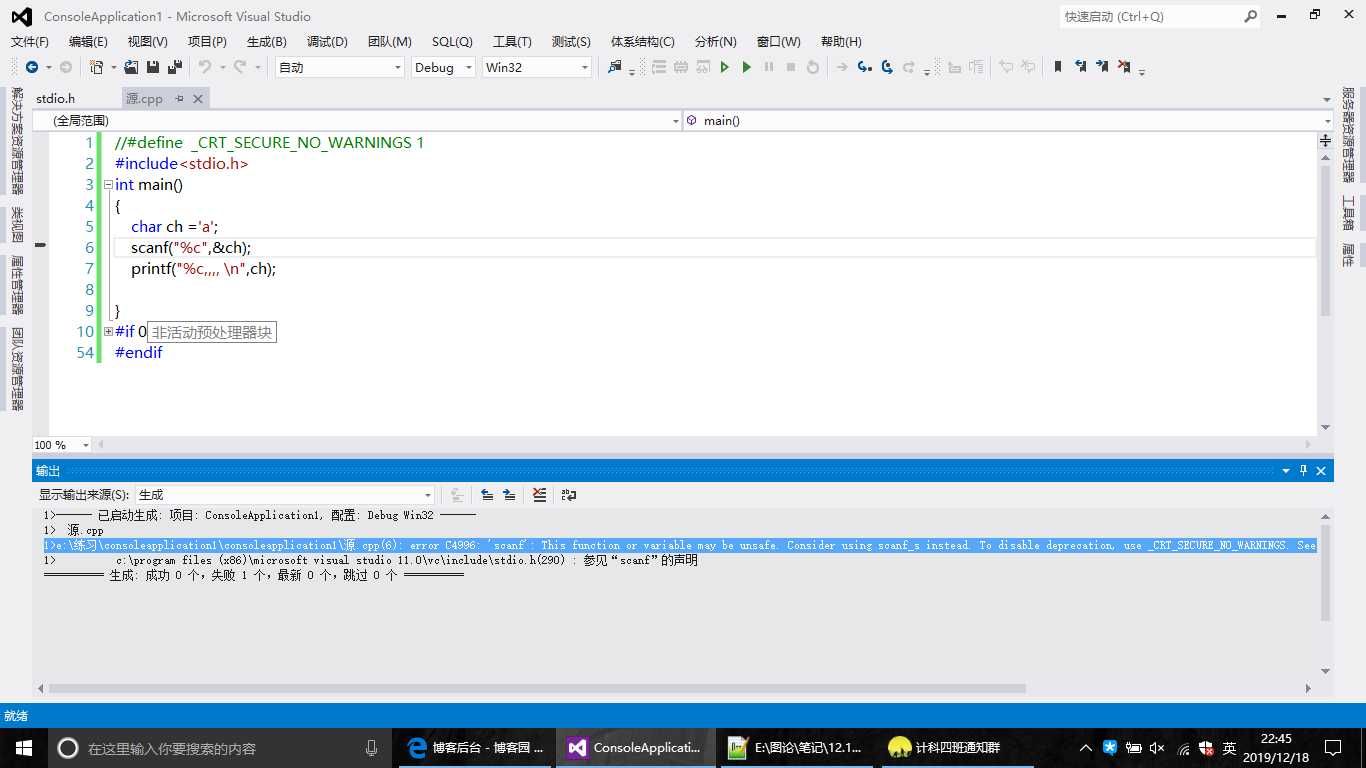
Task: Save current file with the Save icon
Action: point(153,67)
